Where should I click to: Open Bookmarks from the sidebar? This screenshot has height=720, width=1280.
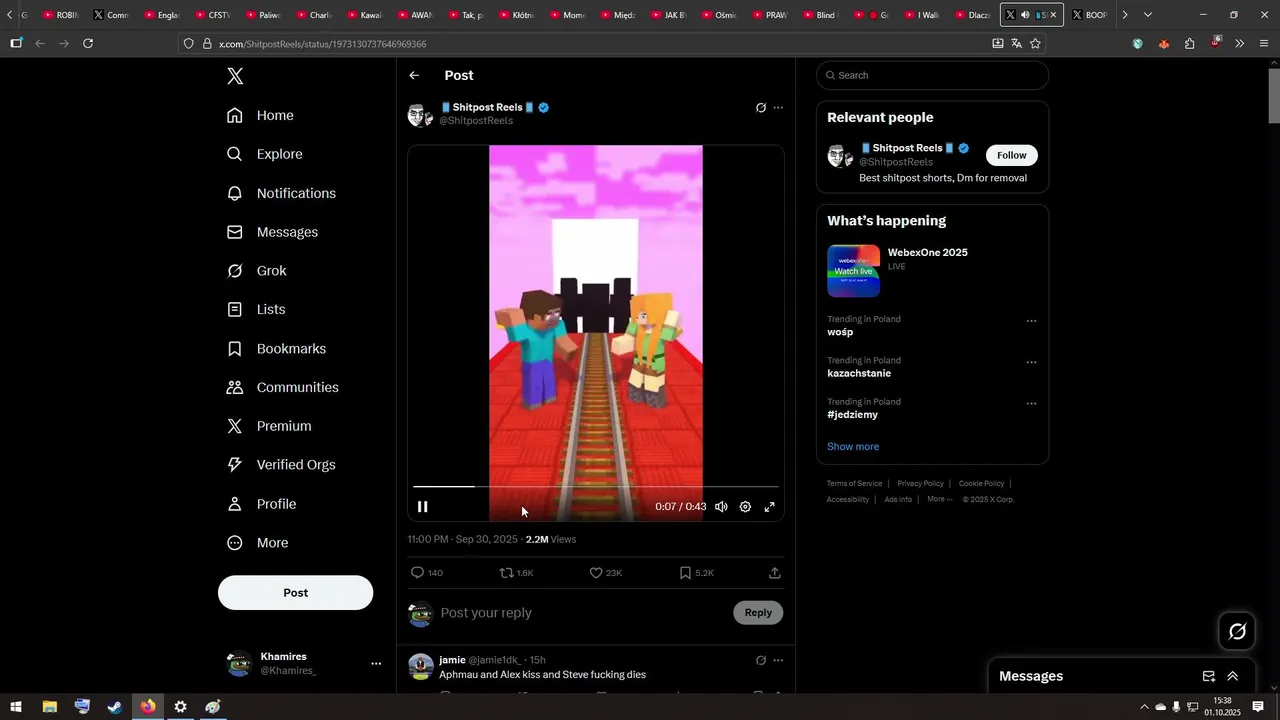(277, 349)
